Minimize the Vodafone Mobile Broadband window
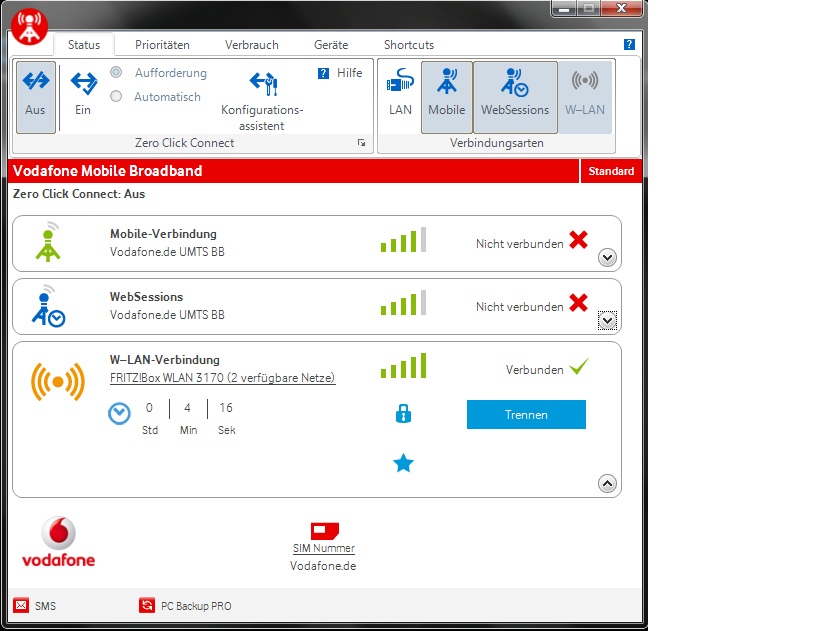This screenshot has width=819, height=631. (x=564, y=9)
